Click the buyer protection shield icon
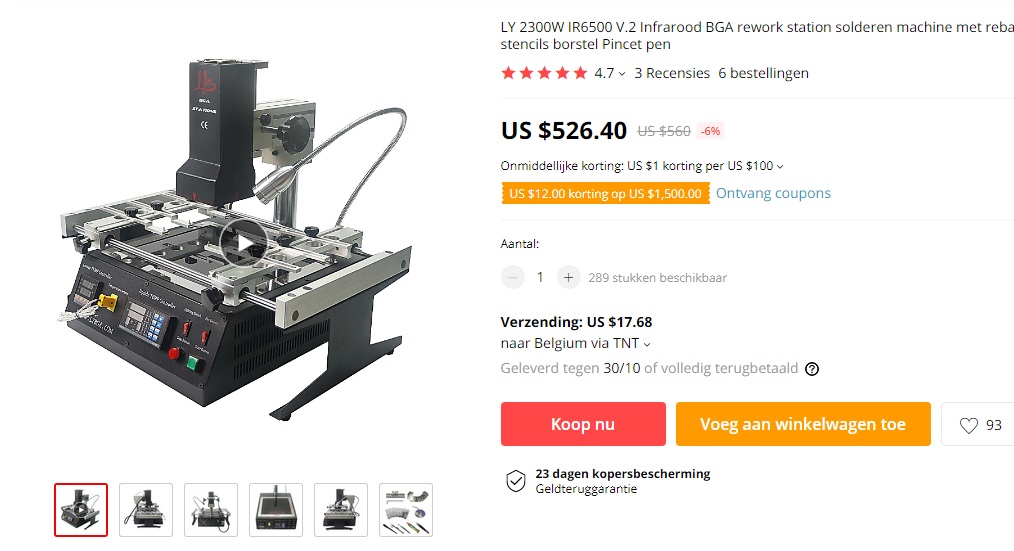This screenshot has width=1014, height=551. tap(515, 481)
